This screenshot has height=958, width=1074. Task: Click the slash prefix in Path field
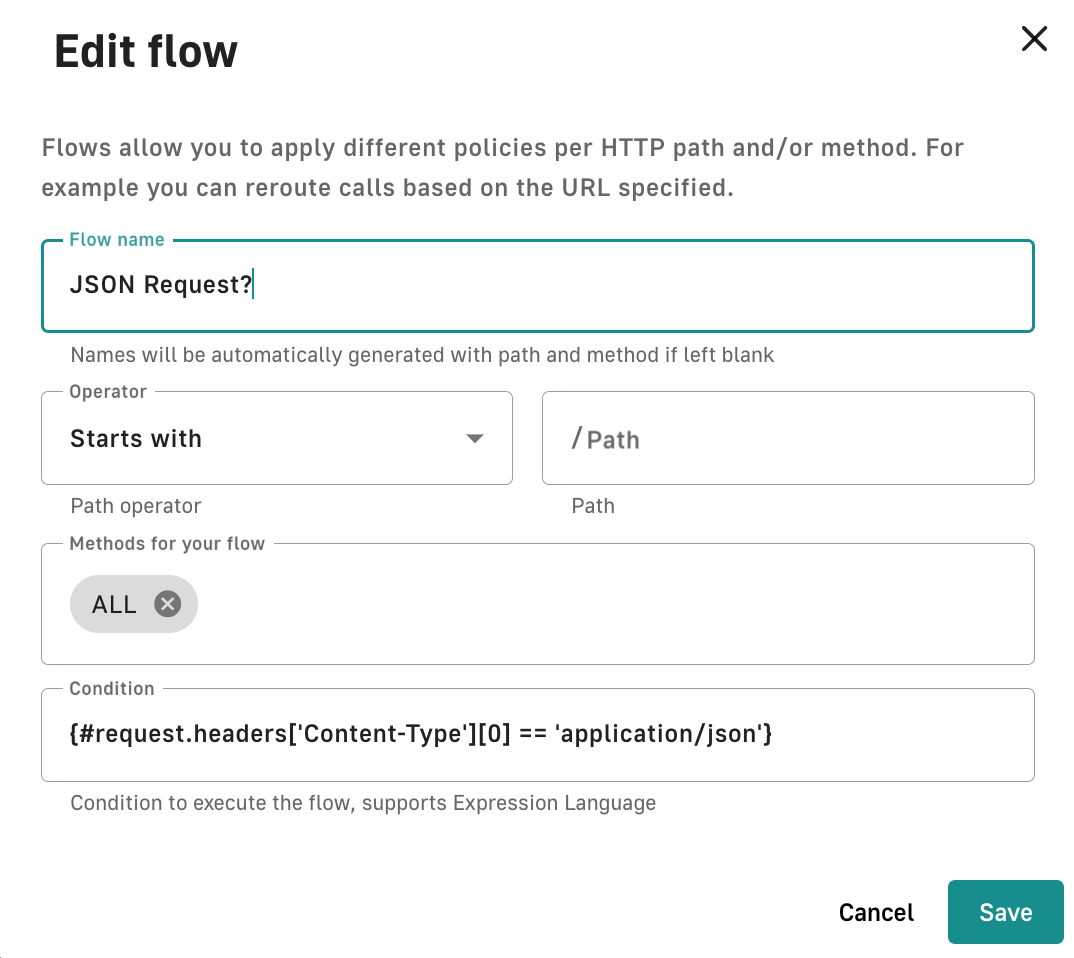click(576, 438)
